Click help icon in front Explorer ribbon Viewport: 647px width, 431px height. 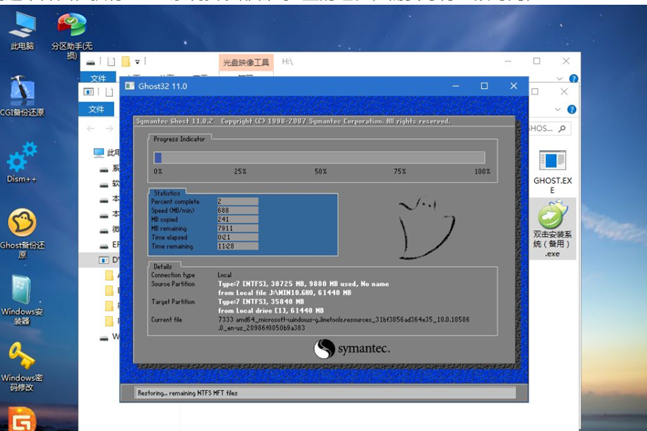tap(571, 109)
